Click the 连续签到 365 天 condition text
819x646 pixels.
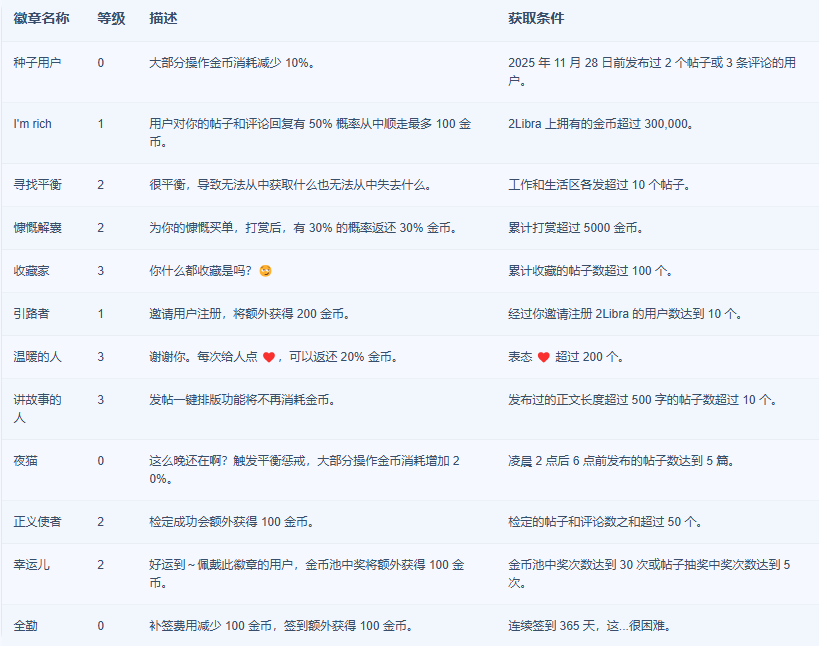pos(588,626)
